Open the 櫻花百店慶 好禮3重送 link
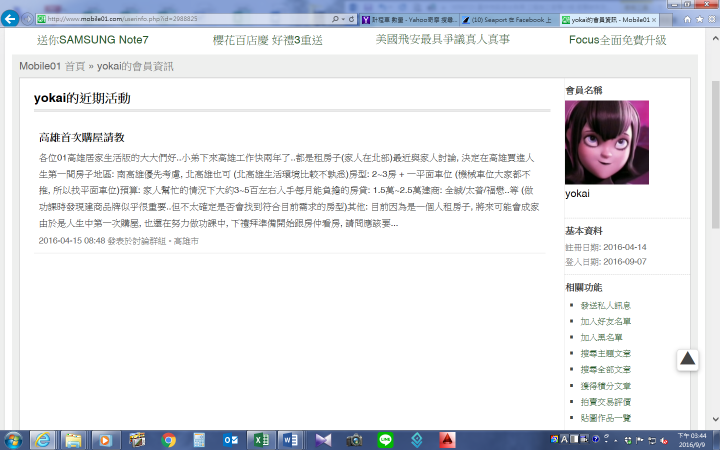 267,40
